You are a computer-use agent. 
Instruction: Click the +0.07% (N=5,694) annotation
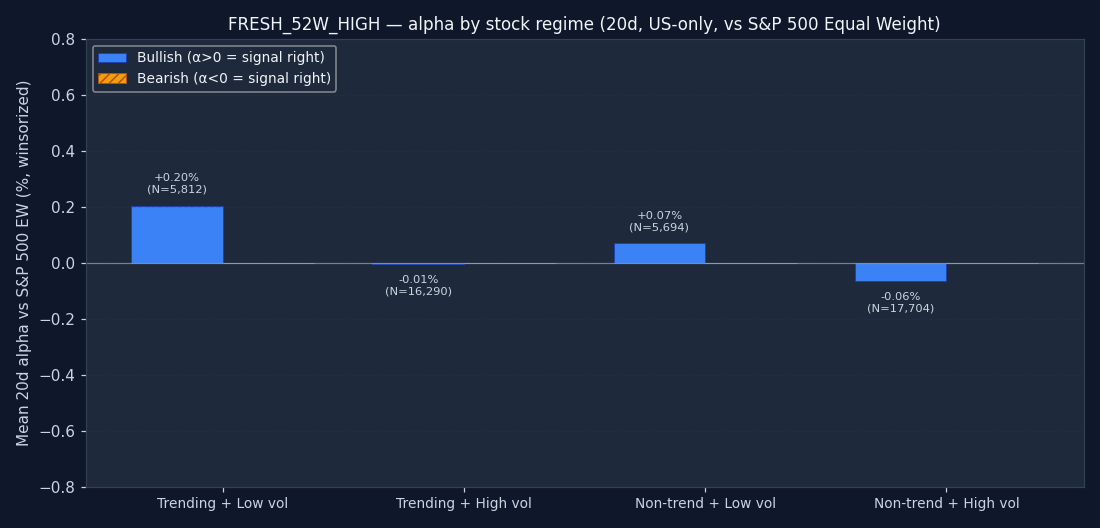[x=659, y=222]
